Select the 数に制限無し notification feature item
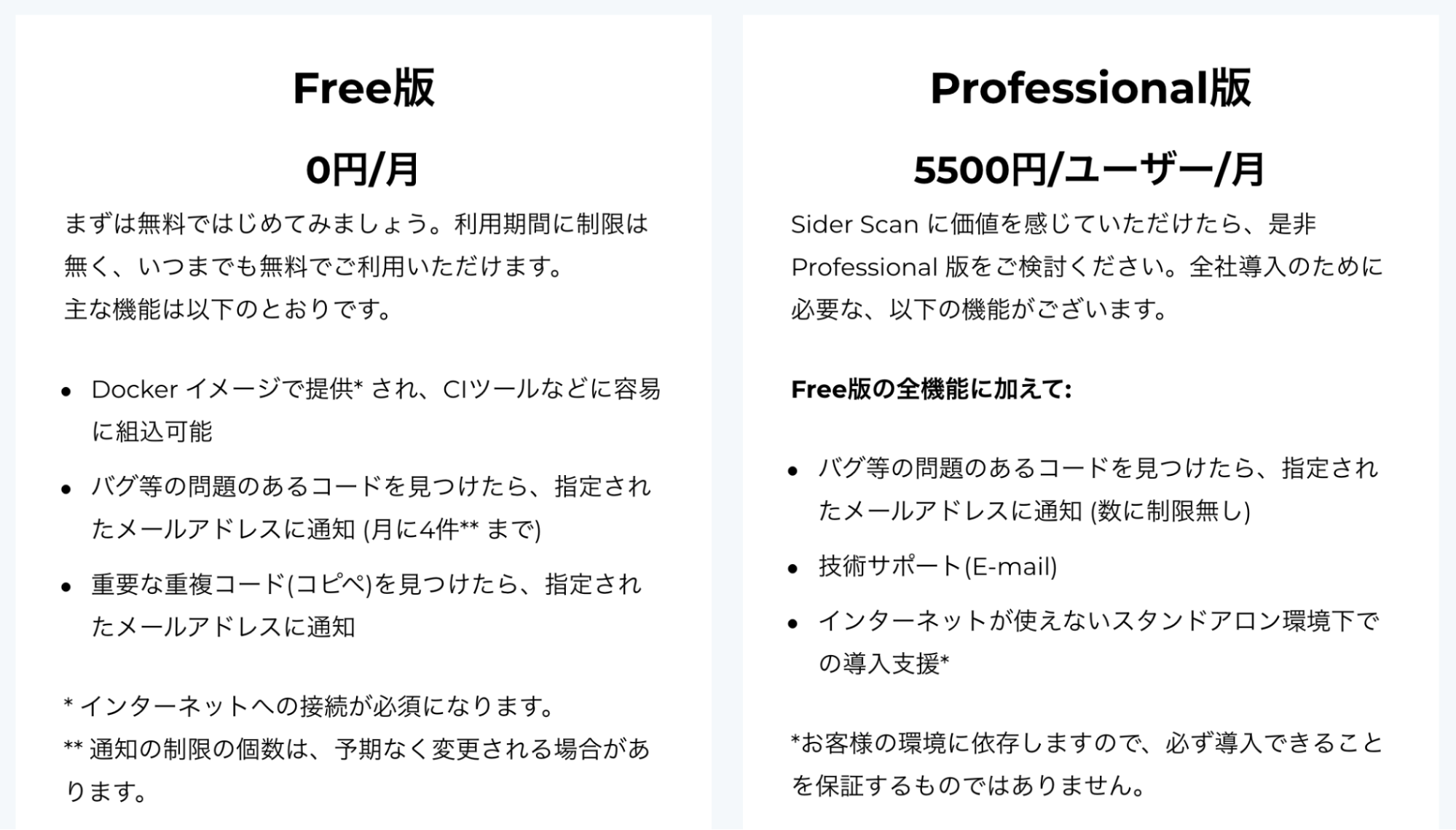The width and height of the screenshot is (1456, 830). point(1098,489)
